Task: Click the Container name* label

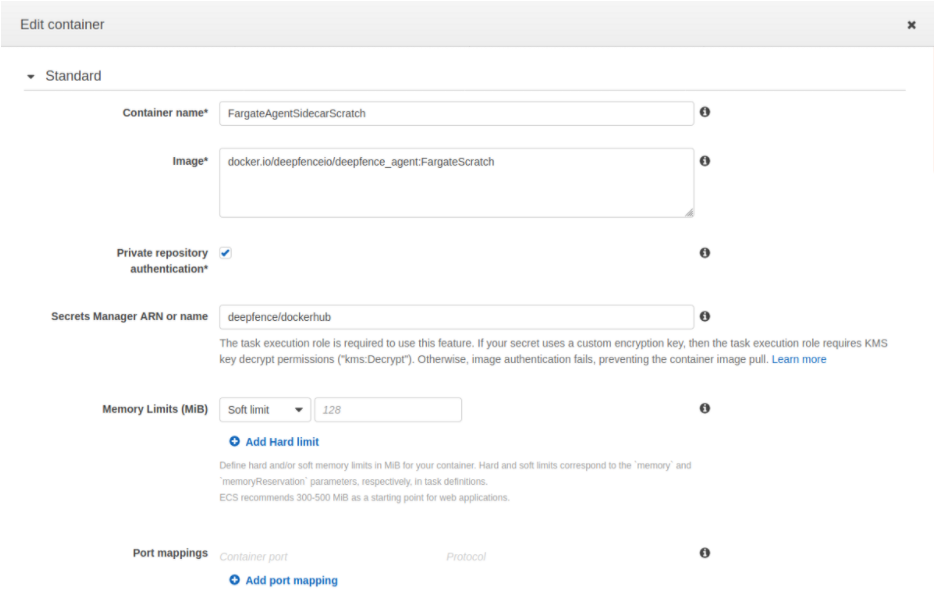Action: click(x=165, y=113)
